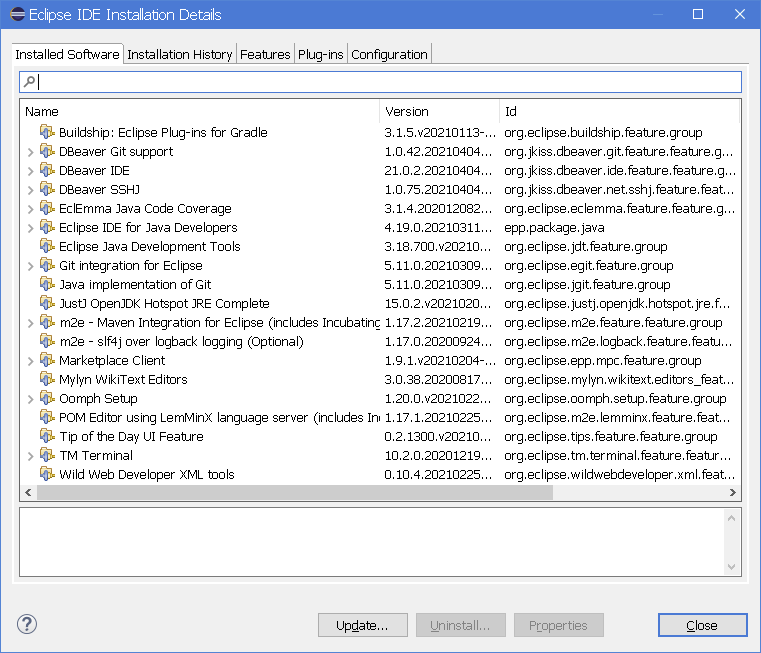Click the DBeaver SSHJ feature icon

(47, 189)
